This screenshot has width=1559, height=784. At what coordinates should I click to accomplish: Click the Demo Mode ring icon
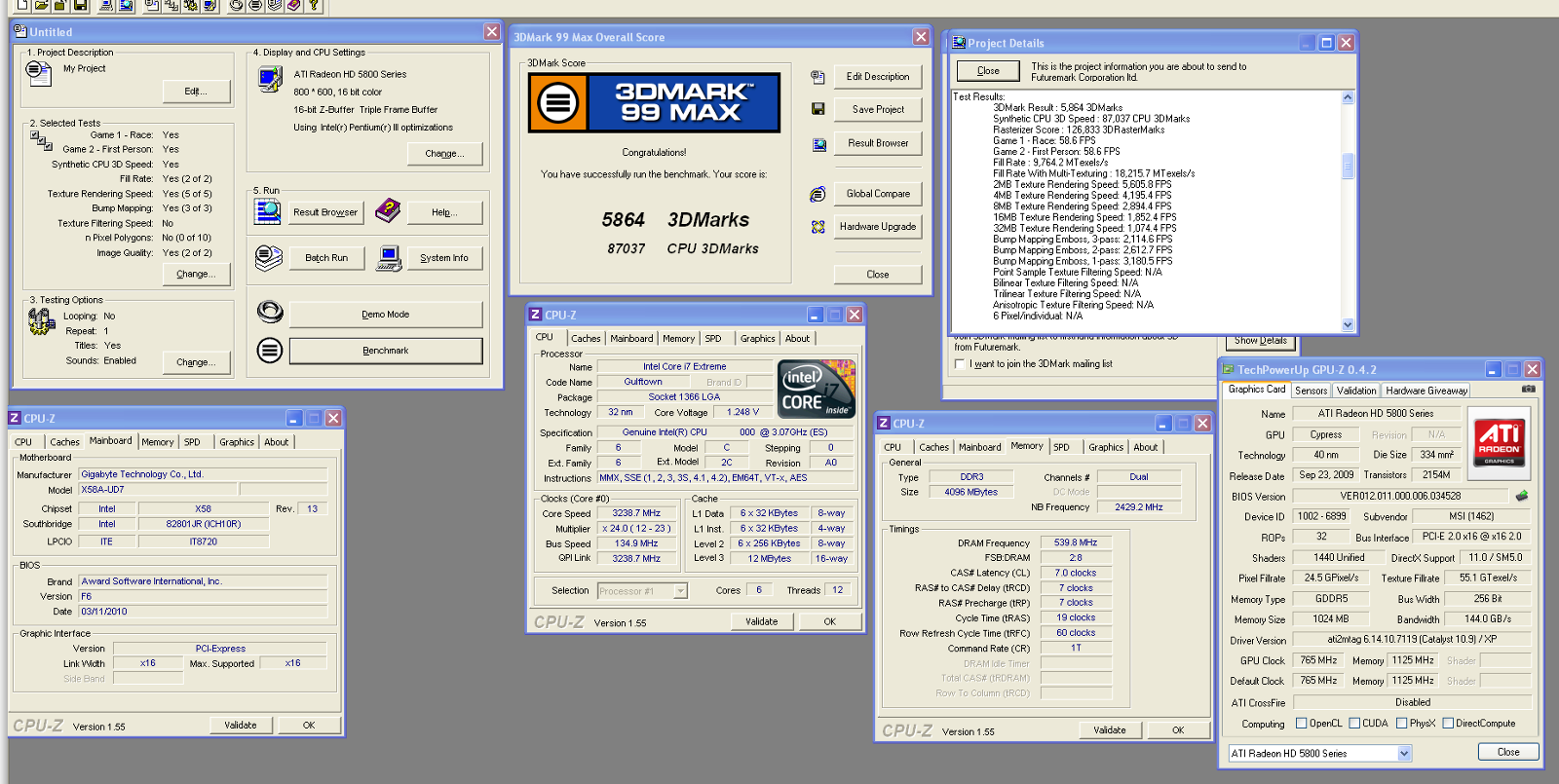click(270, 312)
